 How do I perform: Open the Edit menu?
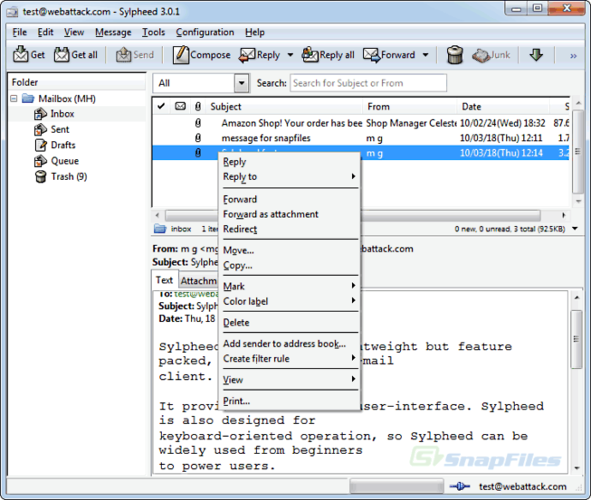point(45,32)
